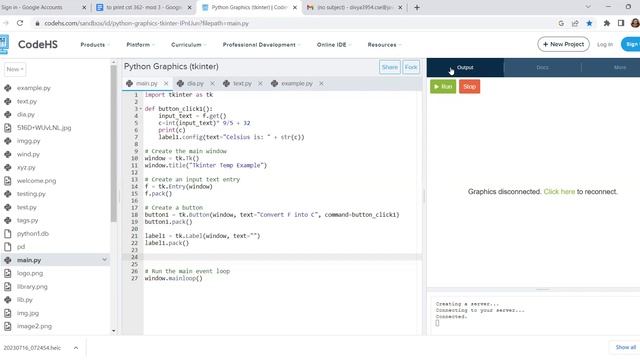Open wind.py in the file list

28,154
